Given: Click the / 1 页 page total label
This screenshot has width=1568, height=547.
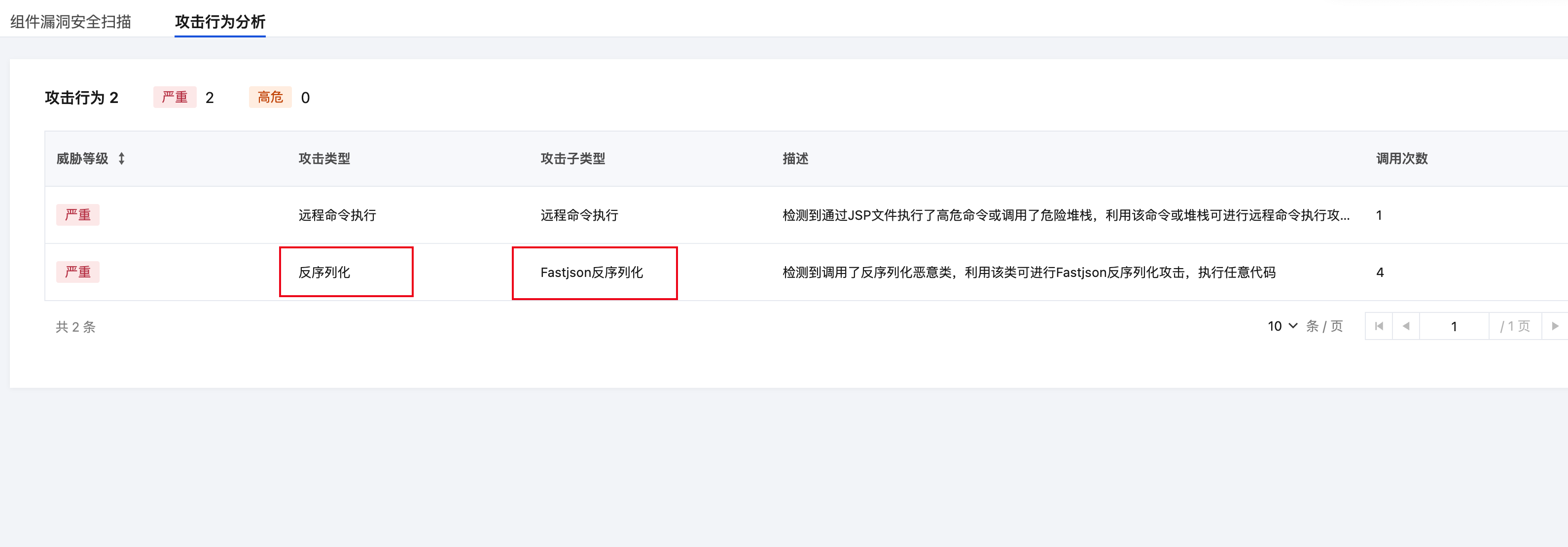Looking at the screenshot, I should 1515,326.
